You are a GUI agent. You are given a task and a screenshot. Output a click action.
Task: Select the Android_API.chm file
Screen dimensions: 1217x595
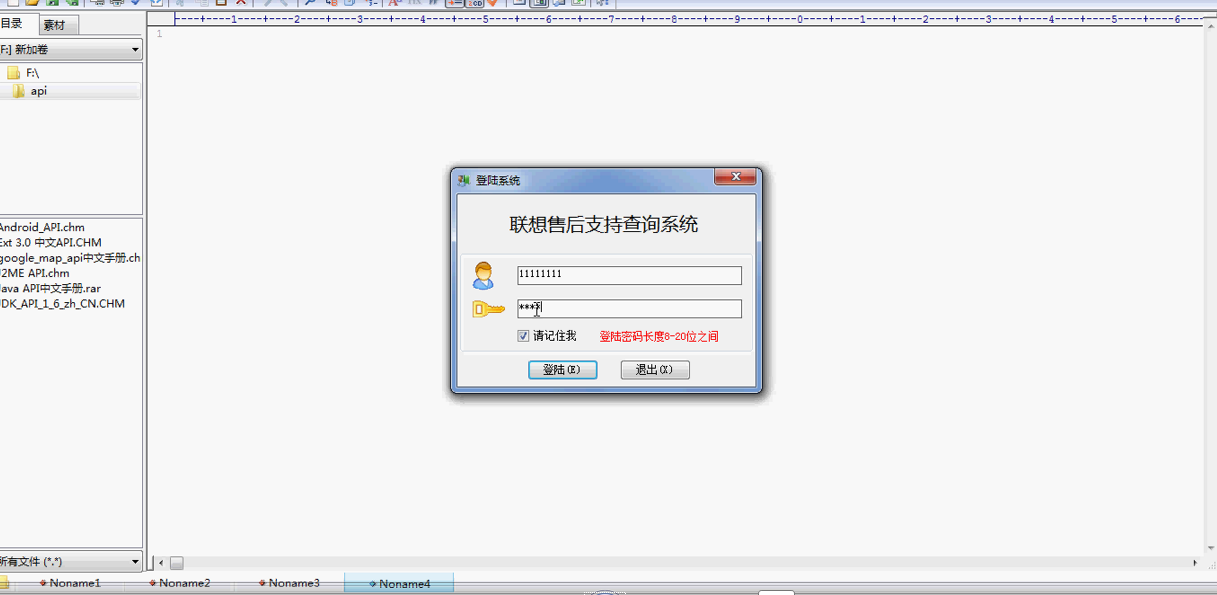pos(42,227)
